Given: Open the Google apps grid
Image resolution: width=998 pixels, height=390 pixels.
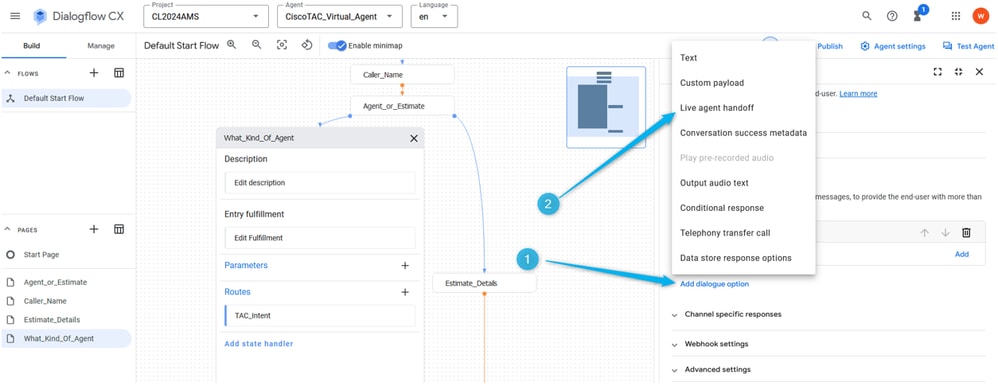Looking at the screenshot, I should (x=955, y=16).
